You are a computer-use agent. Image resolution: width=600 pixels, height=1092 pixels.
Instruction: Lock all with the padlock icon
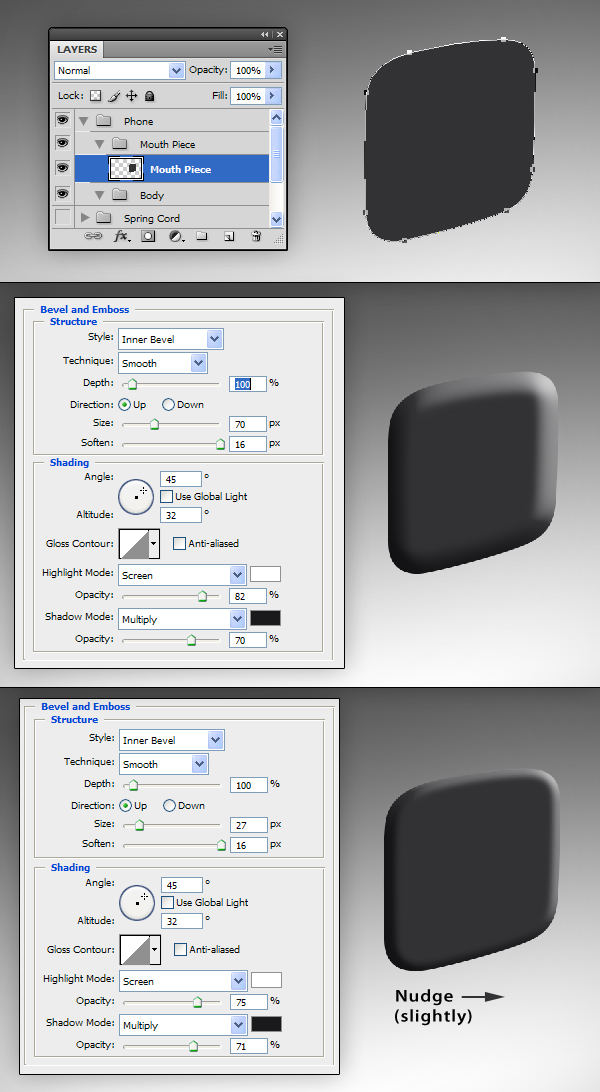coord(149,95)
